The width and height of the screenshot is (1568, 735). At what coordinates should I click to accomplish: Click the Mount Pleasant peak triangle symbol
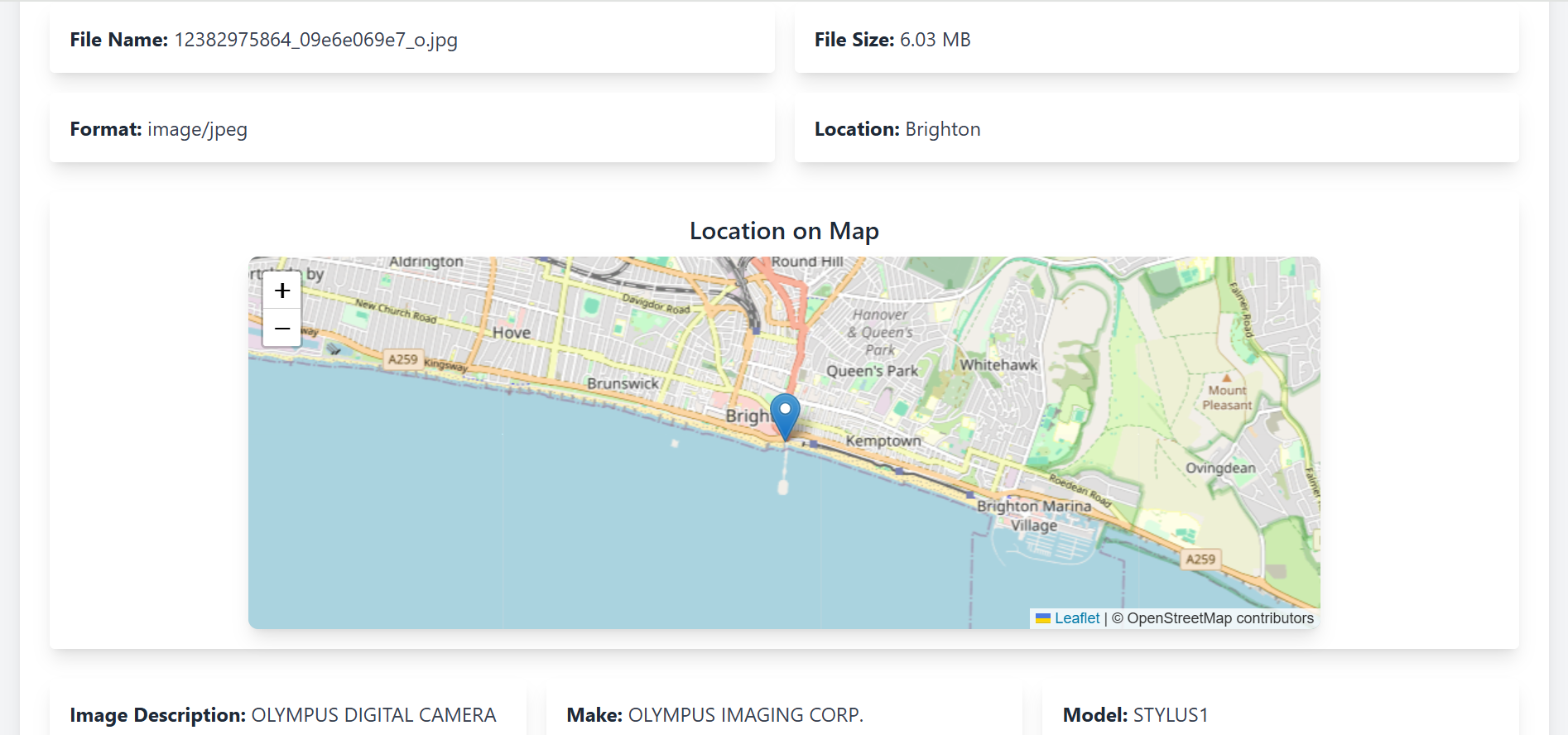click(x=1227, y=377)
